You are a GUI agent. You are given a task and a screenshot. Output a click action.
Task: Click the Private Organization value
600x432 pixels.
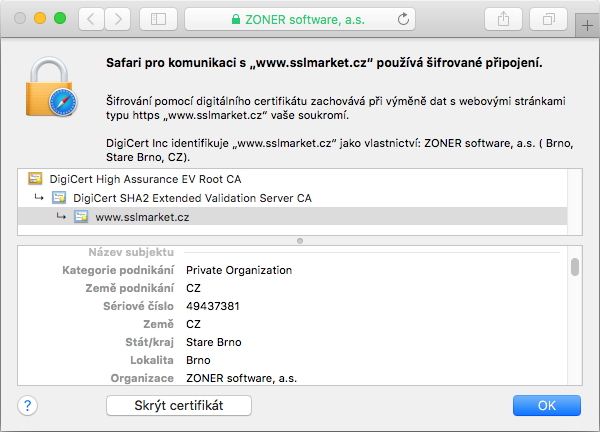[239, 270]
